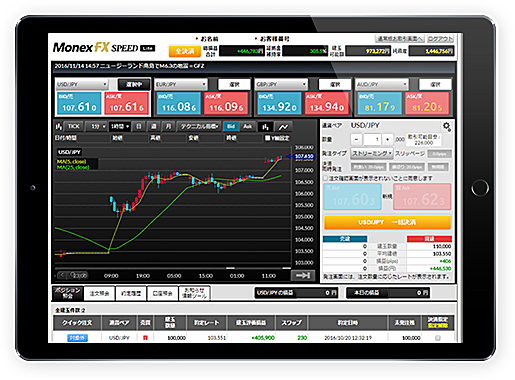Image resolution: width=515 pixels, height=380 pixels.
Task: Decrease order quantity with minus button
Action: [356, 139]
